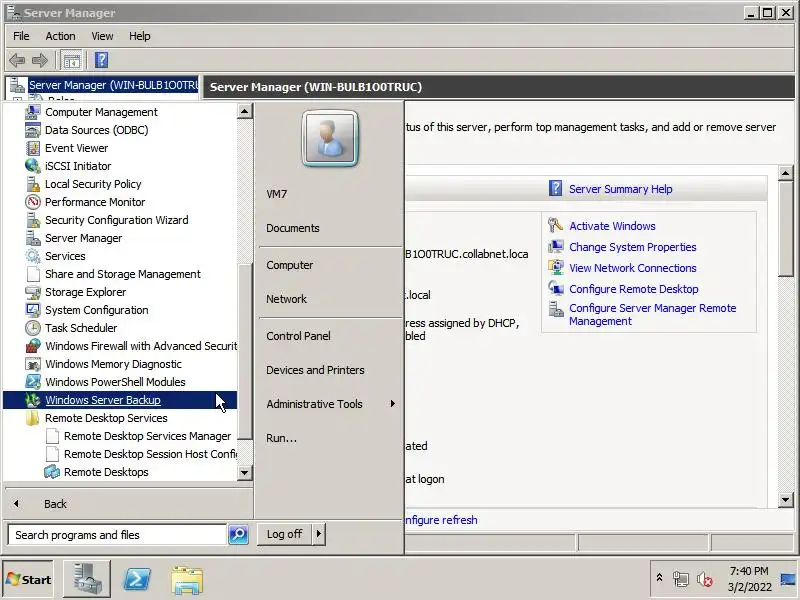The width and height of the screenshot is (800, 600).
Task: Select Devices and Printers
Action: pyautogui.click(x=315, y=370)
